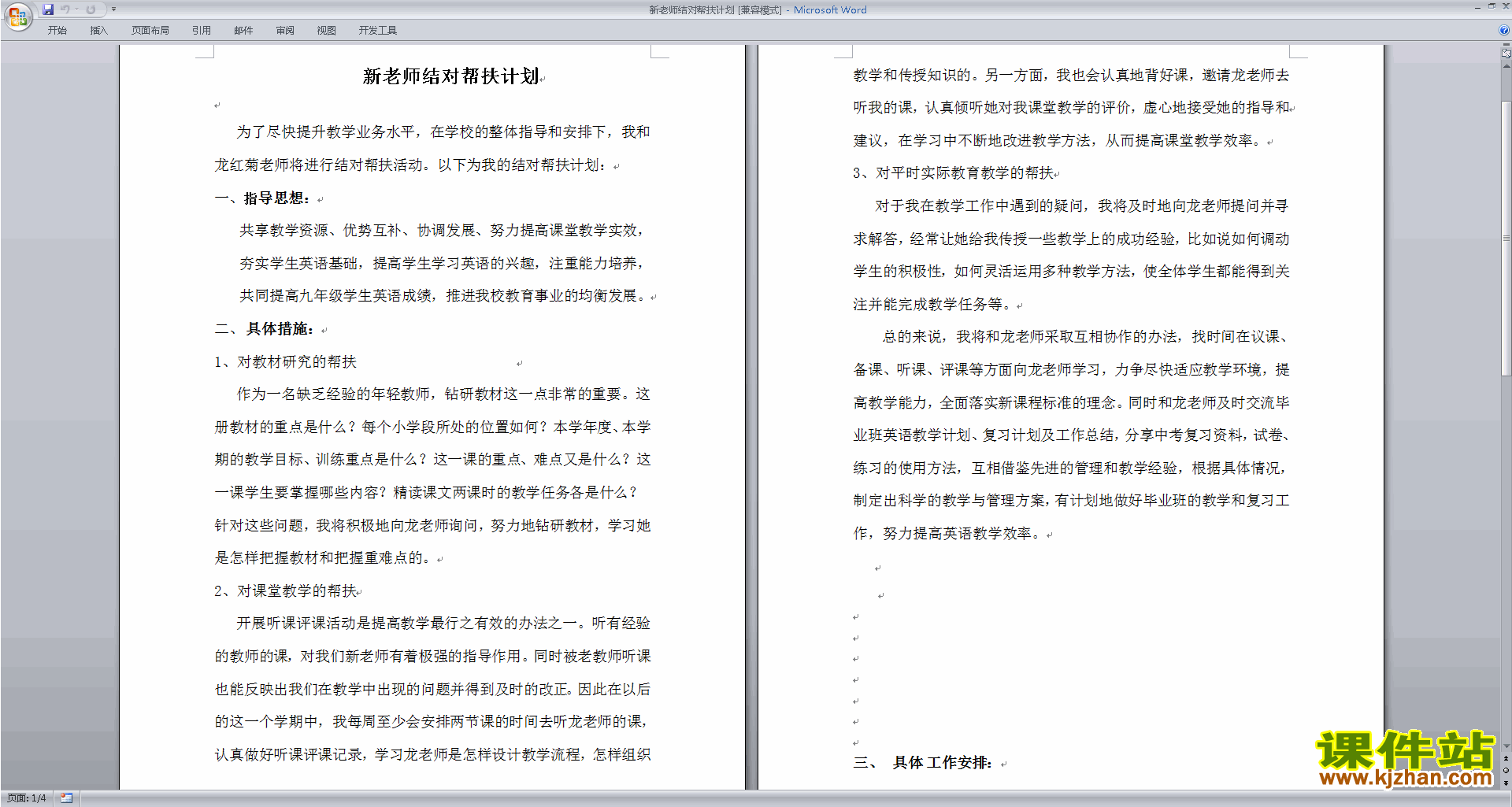Viewport: 1512px width, 807px height.
Task: Open the 邮件 ribbon tab
Action: click(x=243, y=31)
